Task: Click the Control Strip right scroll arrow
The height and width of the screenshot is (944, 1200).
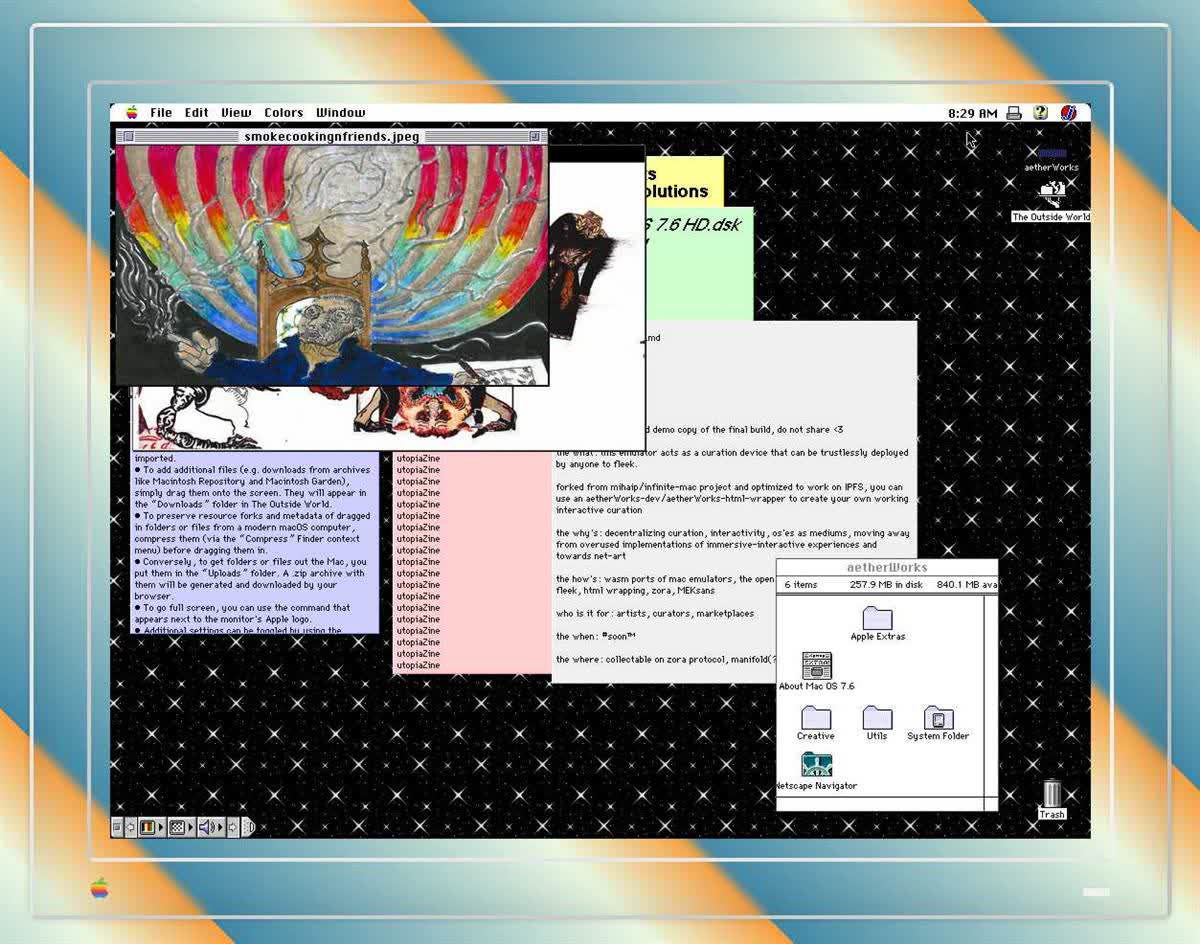Action: point(232,827)
